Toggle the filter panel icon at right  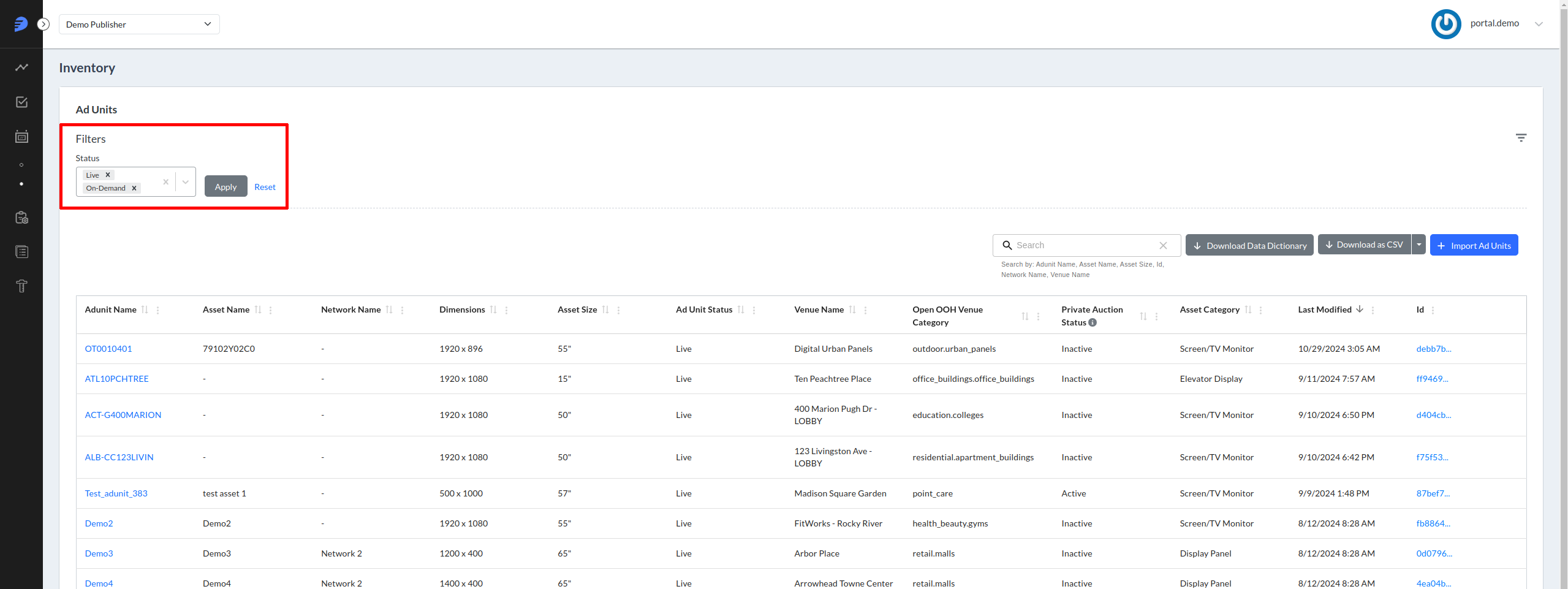point(1521,137)
